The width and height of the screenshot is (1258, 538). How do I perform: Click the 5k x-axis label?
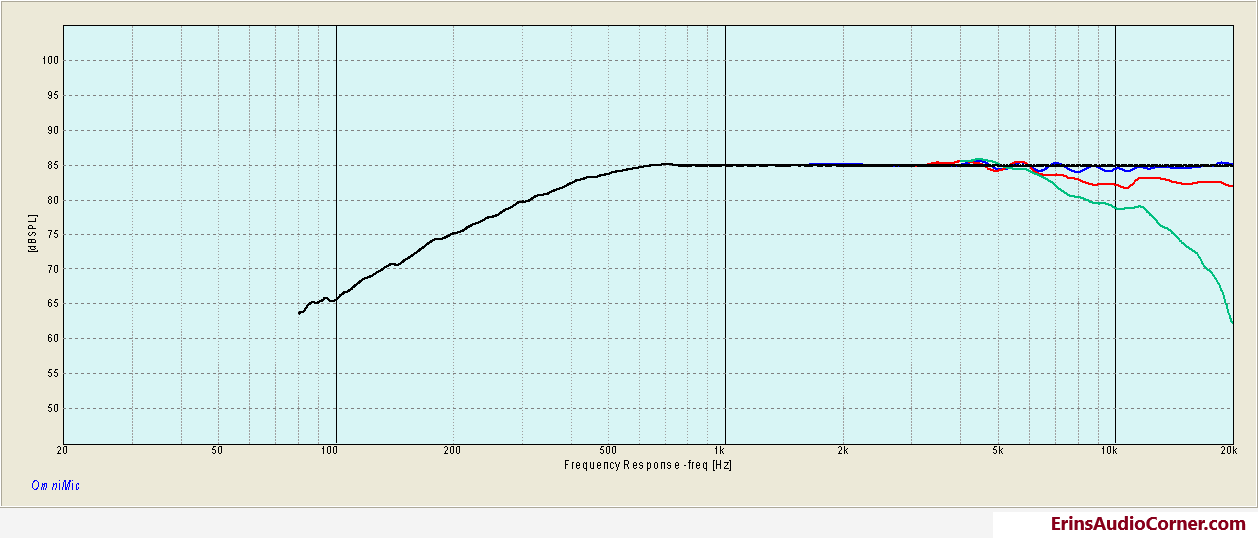997,452
